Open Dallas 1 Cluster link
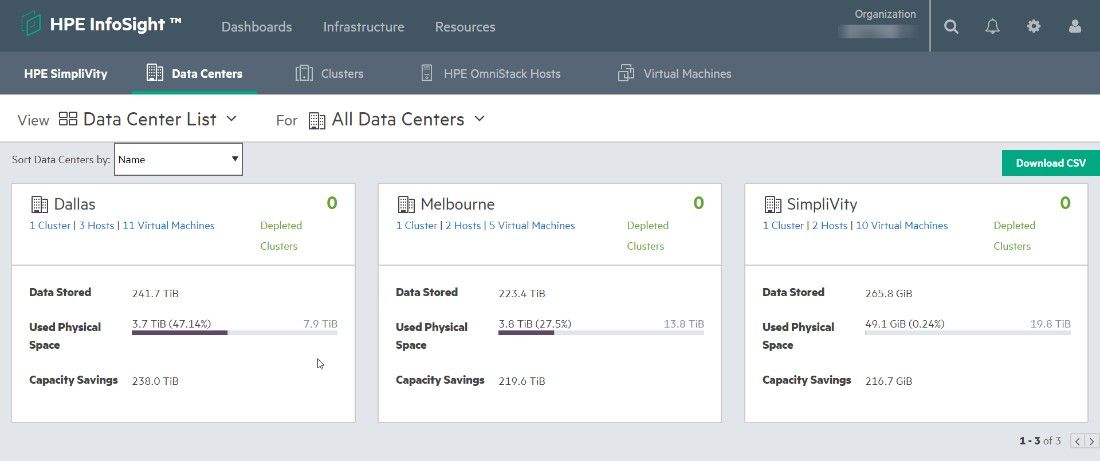 pos(50,225)
